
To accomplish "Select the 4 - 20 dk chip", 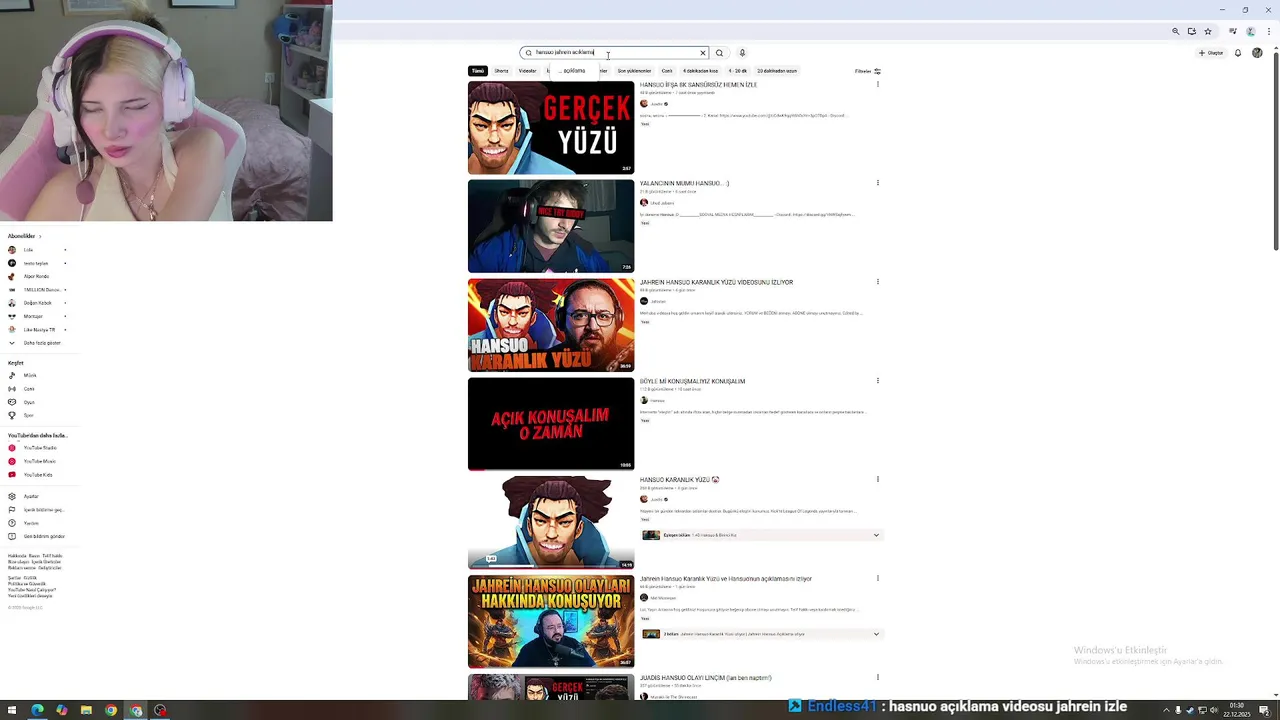I will coord(738,71).
